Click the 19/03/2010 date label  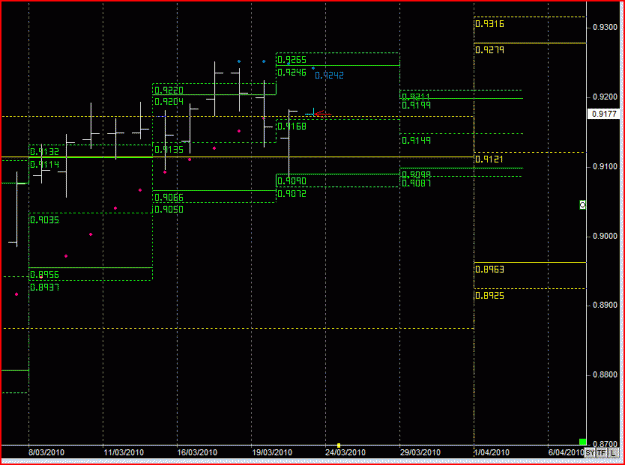[x=273, y=453]
